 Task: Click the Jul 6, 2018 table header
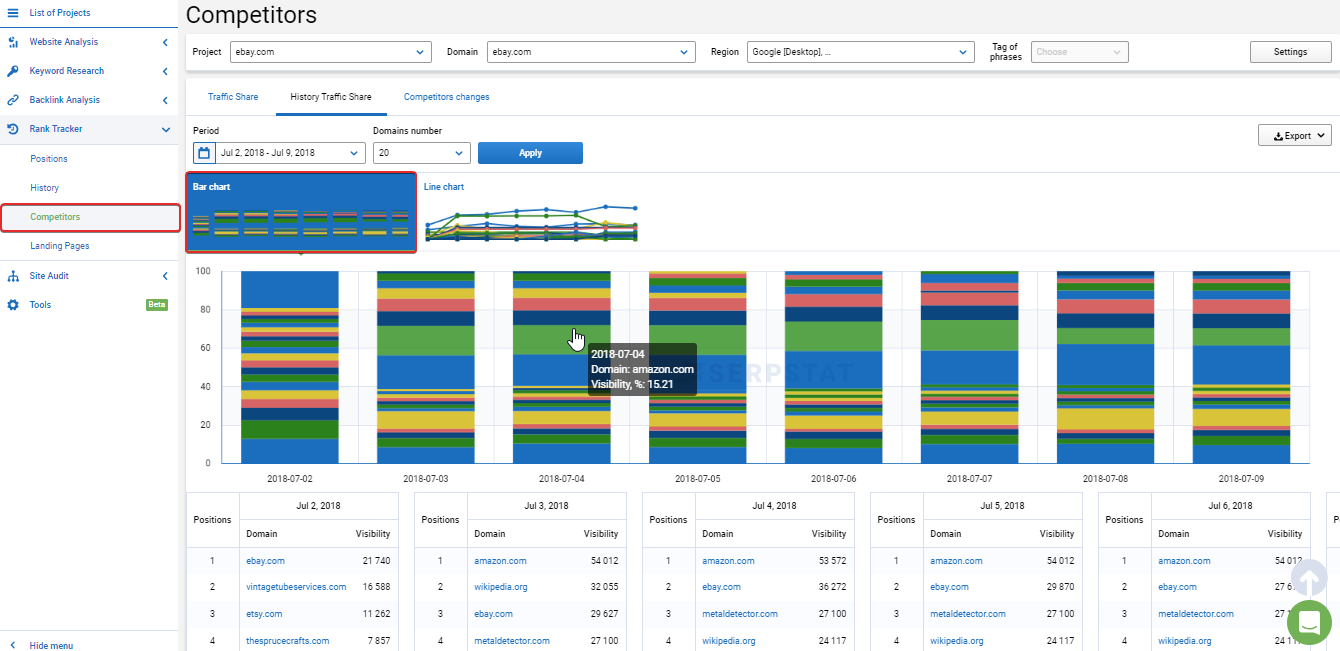pos(1230,506)
